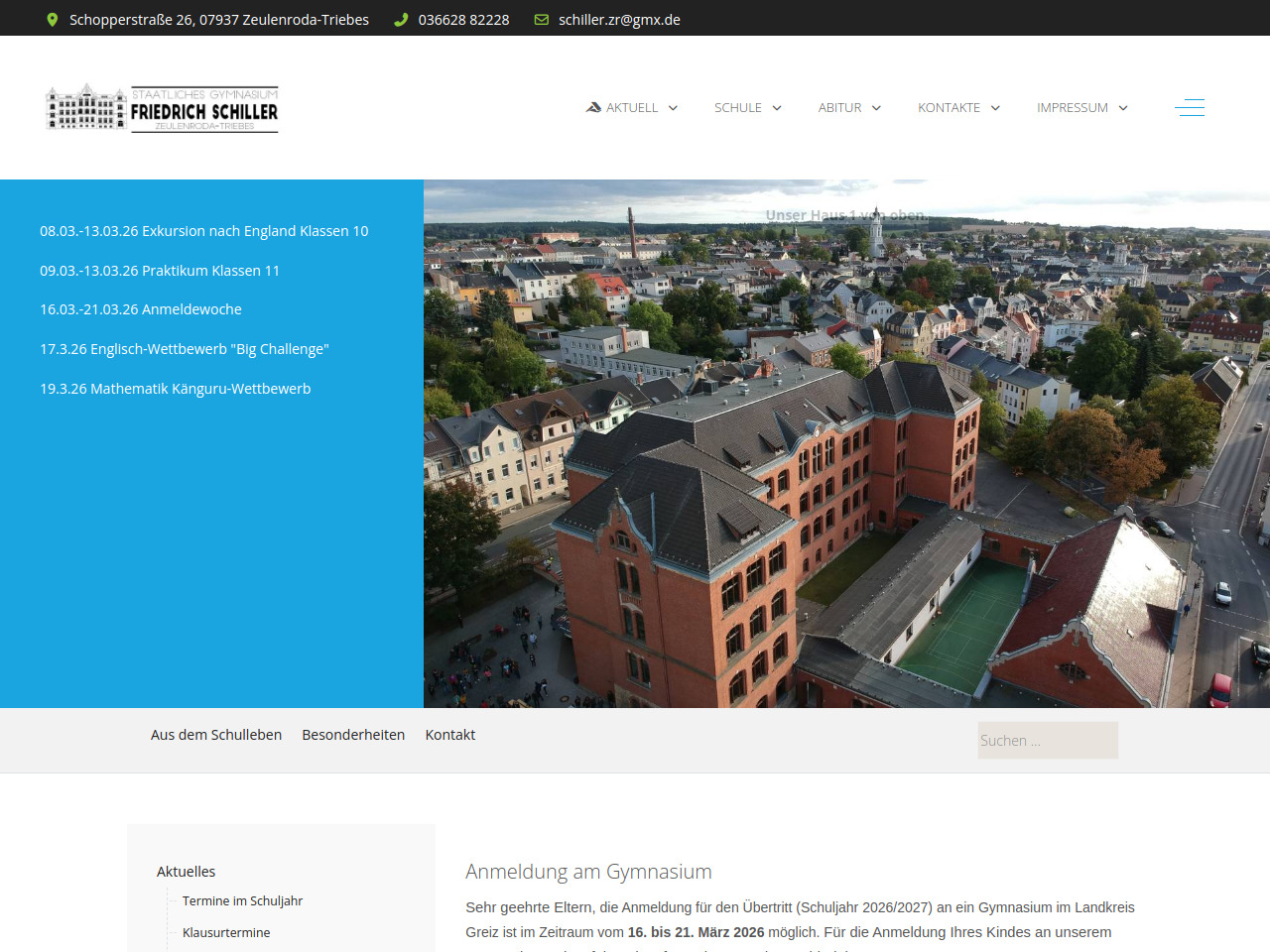1270x952 pixels.
Task: Expand the Aktuell dropdown chevron
Action: point(673,108)
